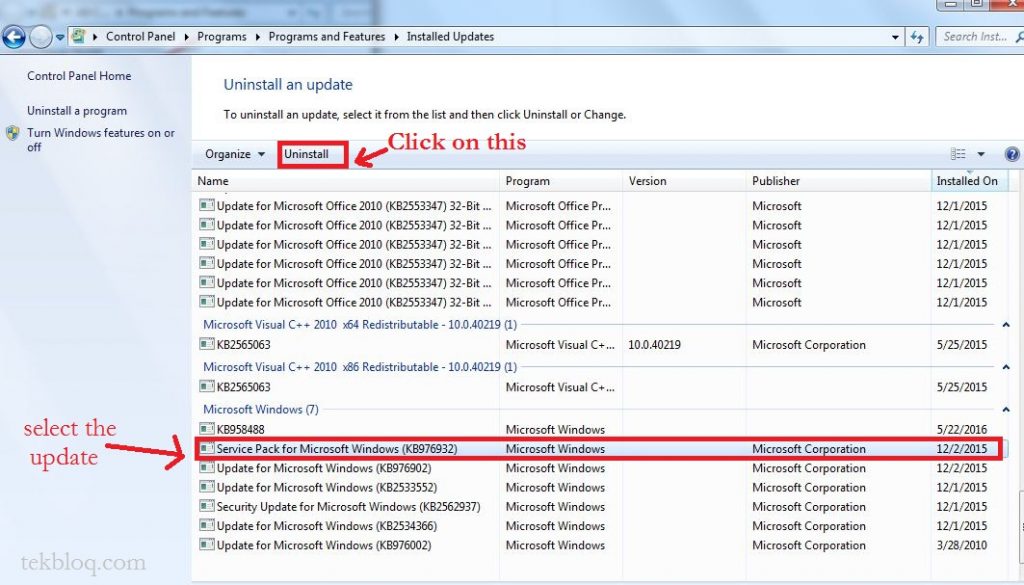This screenshot has width=1024, height=585.
Task: Click the 3/28/2010 install date
Action: [962, 545]
